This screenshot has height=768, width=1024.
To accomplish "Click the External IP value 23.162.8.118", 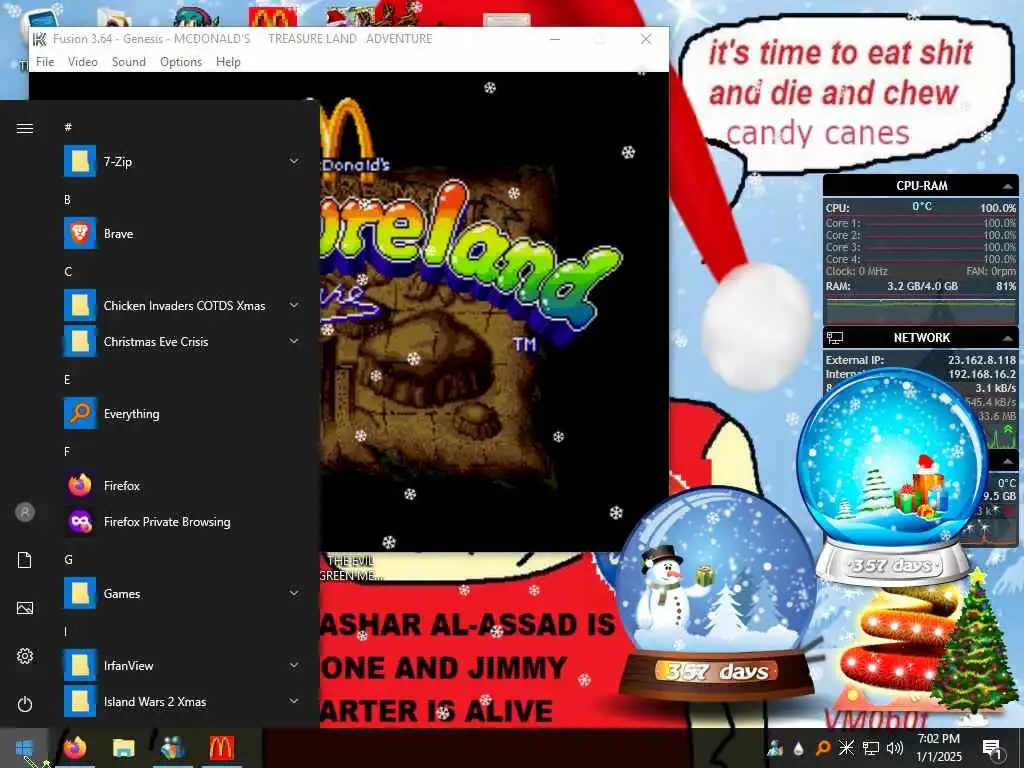I will [x=982, y=360].
